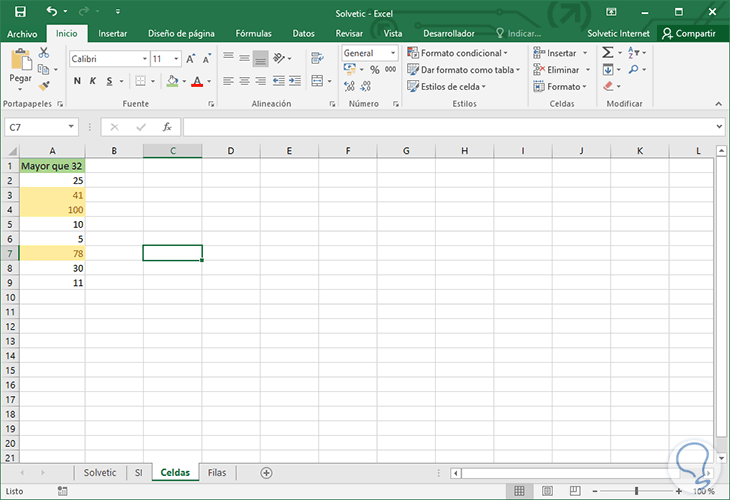This screenshot has height=500, width=730.
Task: Add a new sheet with plus button
Action: [266, 473]
